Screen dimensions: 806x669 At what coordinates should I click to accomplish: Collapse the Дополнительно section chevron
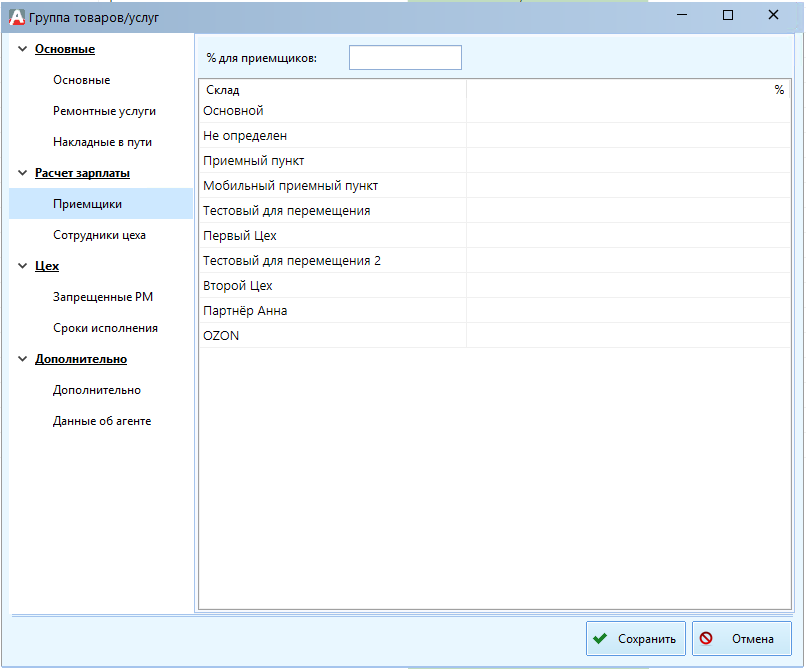coord(22,359)
